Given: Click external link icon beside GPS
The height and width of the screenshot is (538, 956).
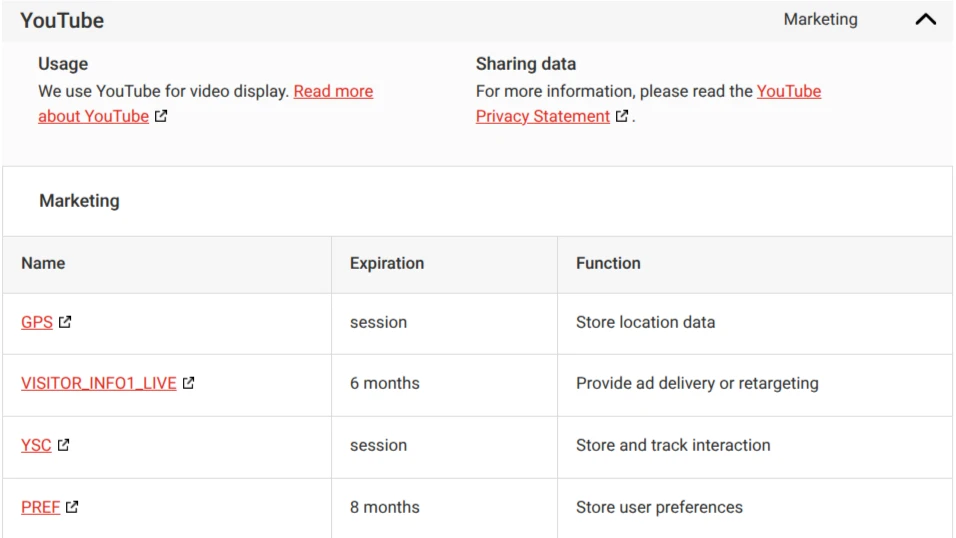Looking at the screenshot, I should click(65, 321).
